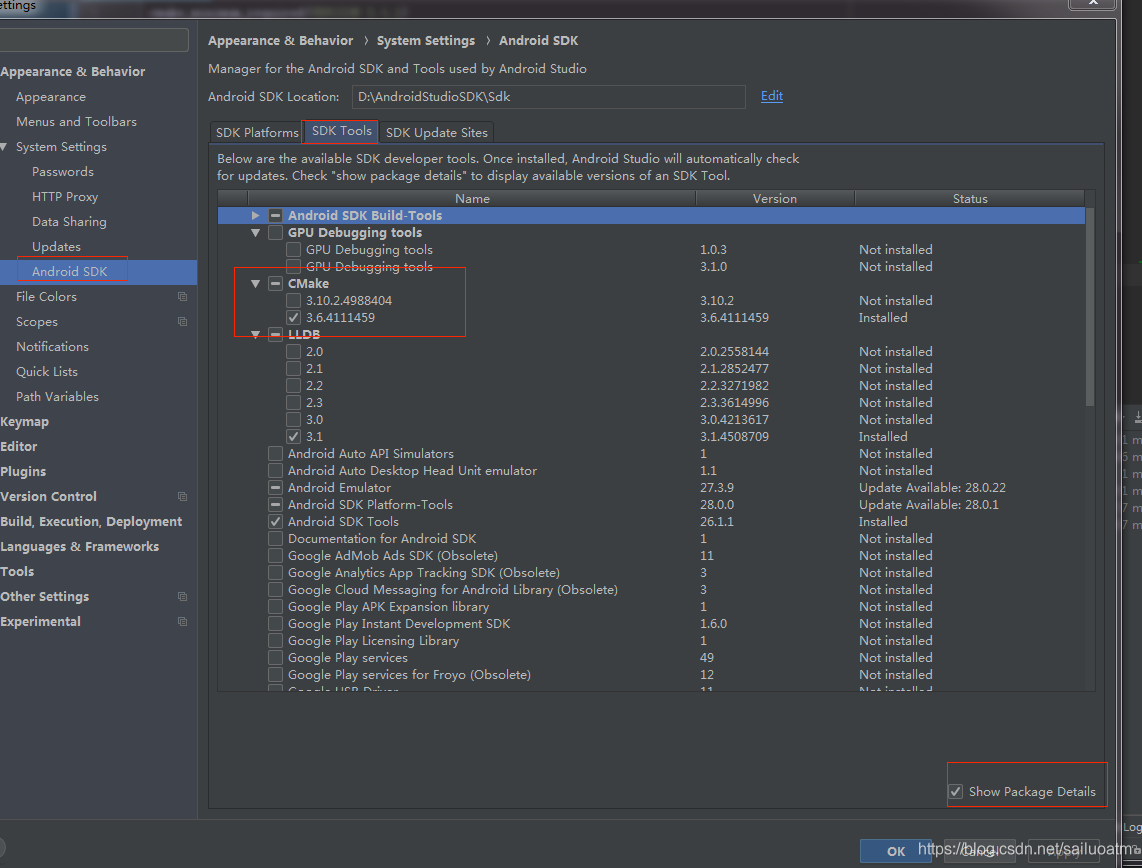Screen dimensions: 1142x868
Task: Open Updates settings page
Action: tap(56, 247)
